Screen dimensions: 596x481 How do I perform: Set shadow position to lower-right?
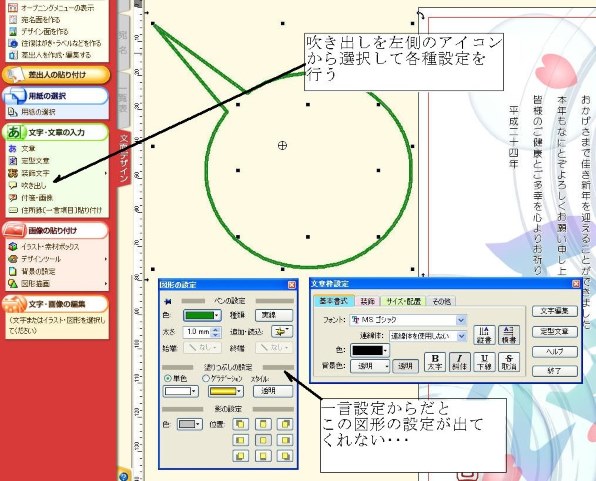click(x=285, y=456)
